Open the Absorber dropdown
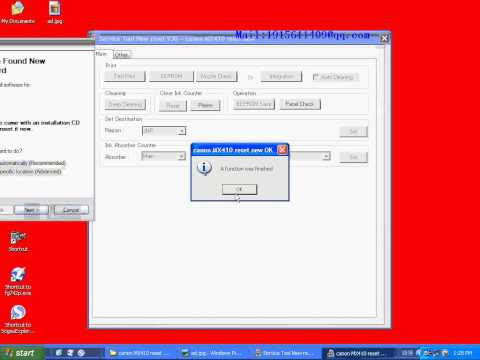Viewport: 480px width, 360px height. point(163,156)
